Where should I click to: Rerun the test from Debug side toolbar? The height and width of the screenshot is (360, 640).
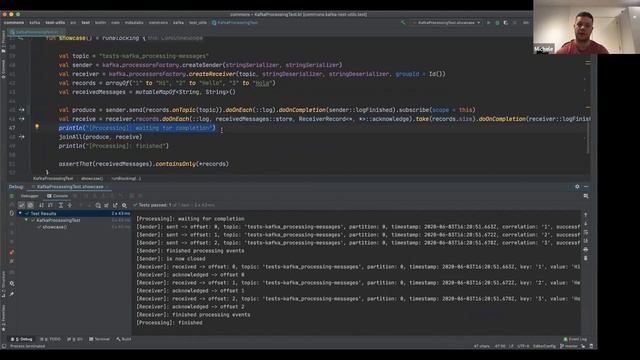point(11,196)
